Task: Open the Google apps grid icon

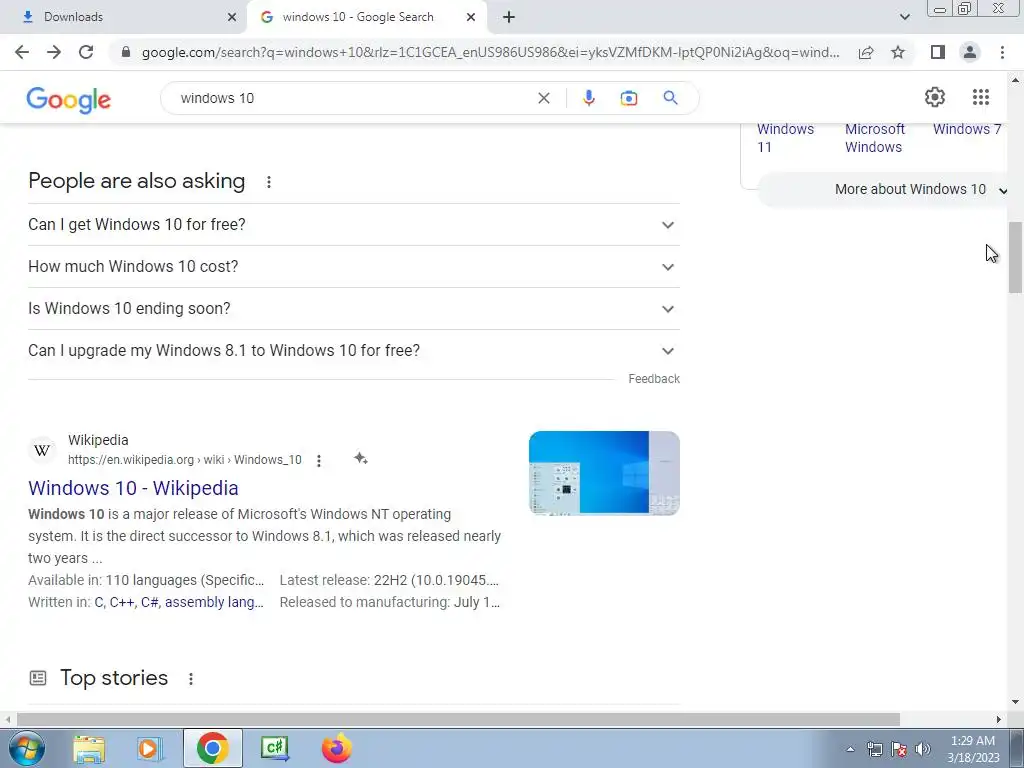Action: (x=980, y=97)
